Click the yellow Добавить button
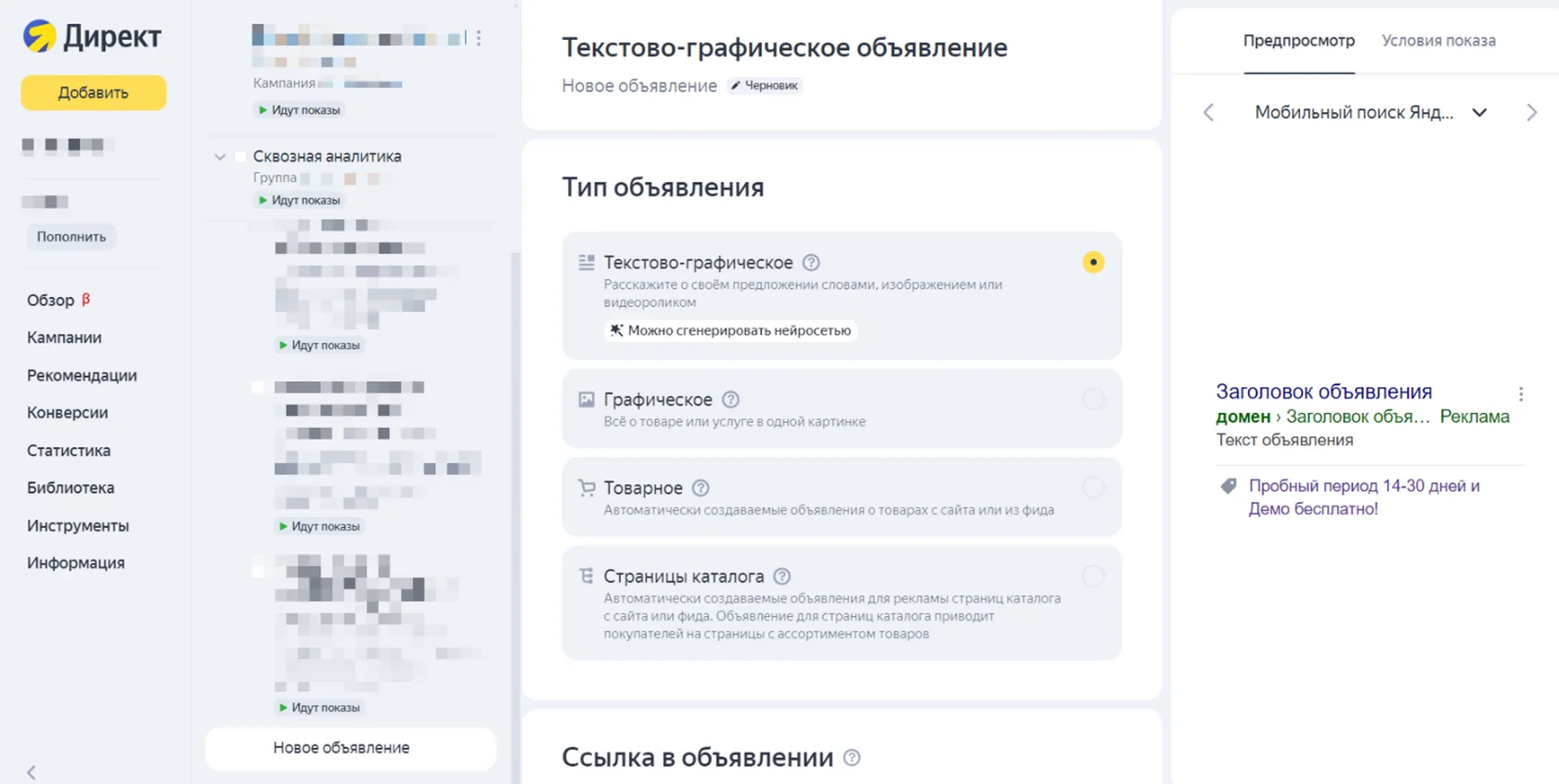 tap(94, 93)
